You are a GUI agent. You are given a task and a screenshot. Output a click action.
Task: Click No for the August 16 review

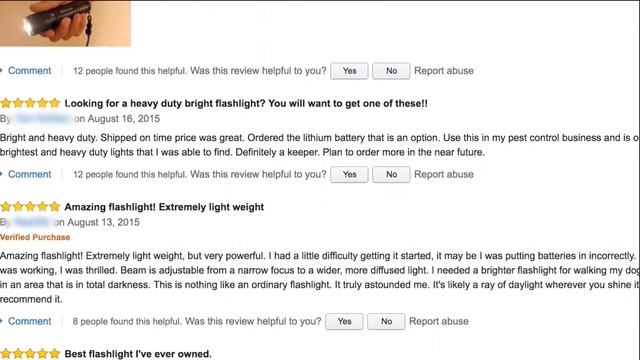391,175
